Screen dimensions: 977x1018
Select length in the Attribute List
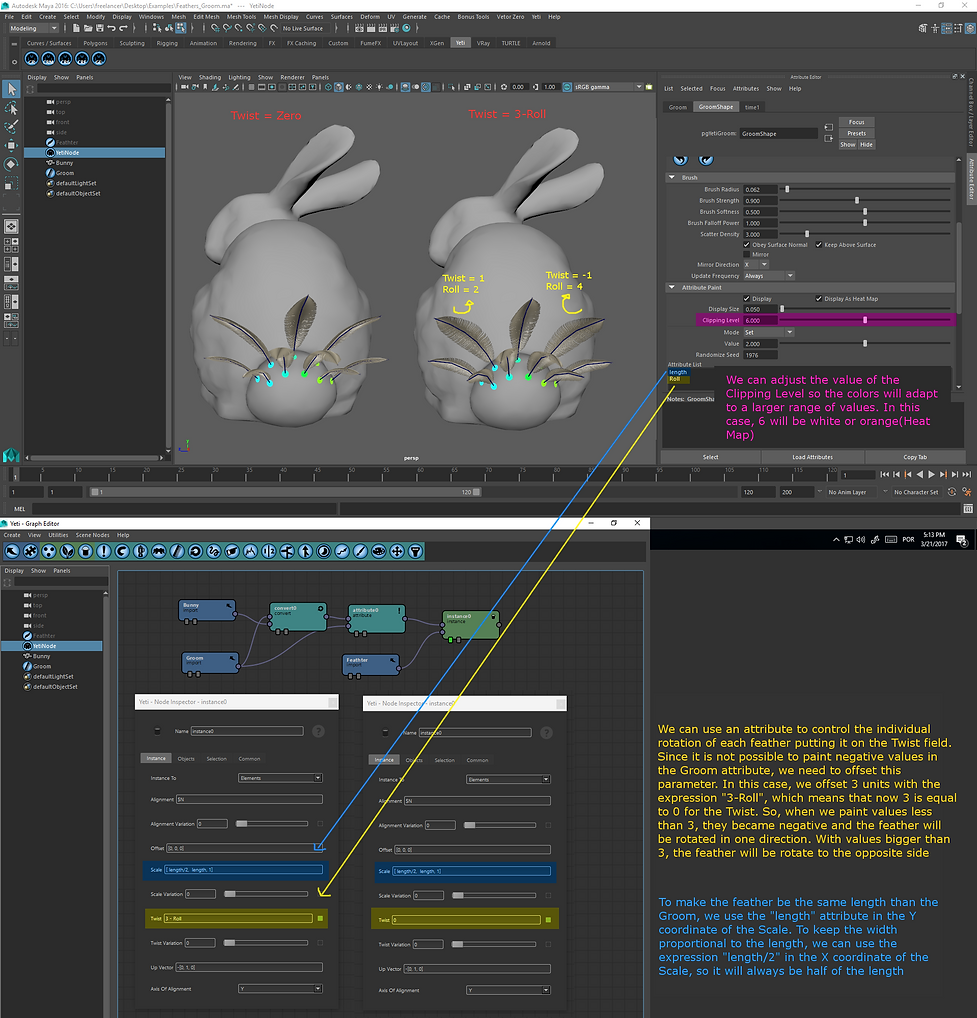(678, 372)
